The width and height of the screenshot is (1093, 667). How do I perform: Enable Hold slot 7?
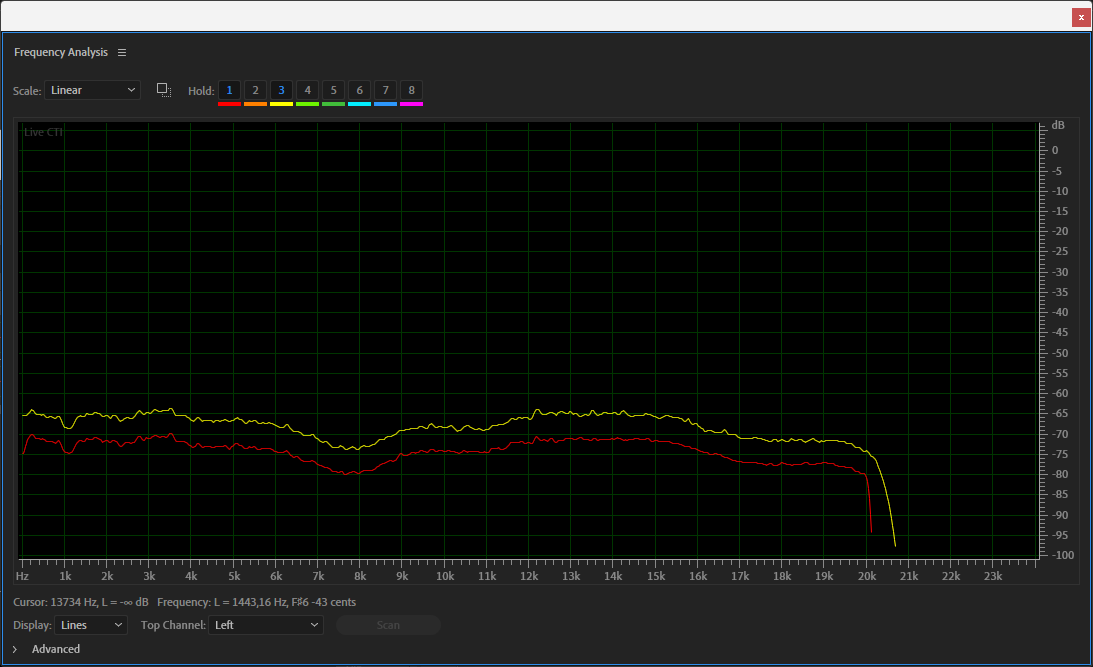coord(385,90)
